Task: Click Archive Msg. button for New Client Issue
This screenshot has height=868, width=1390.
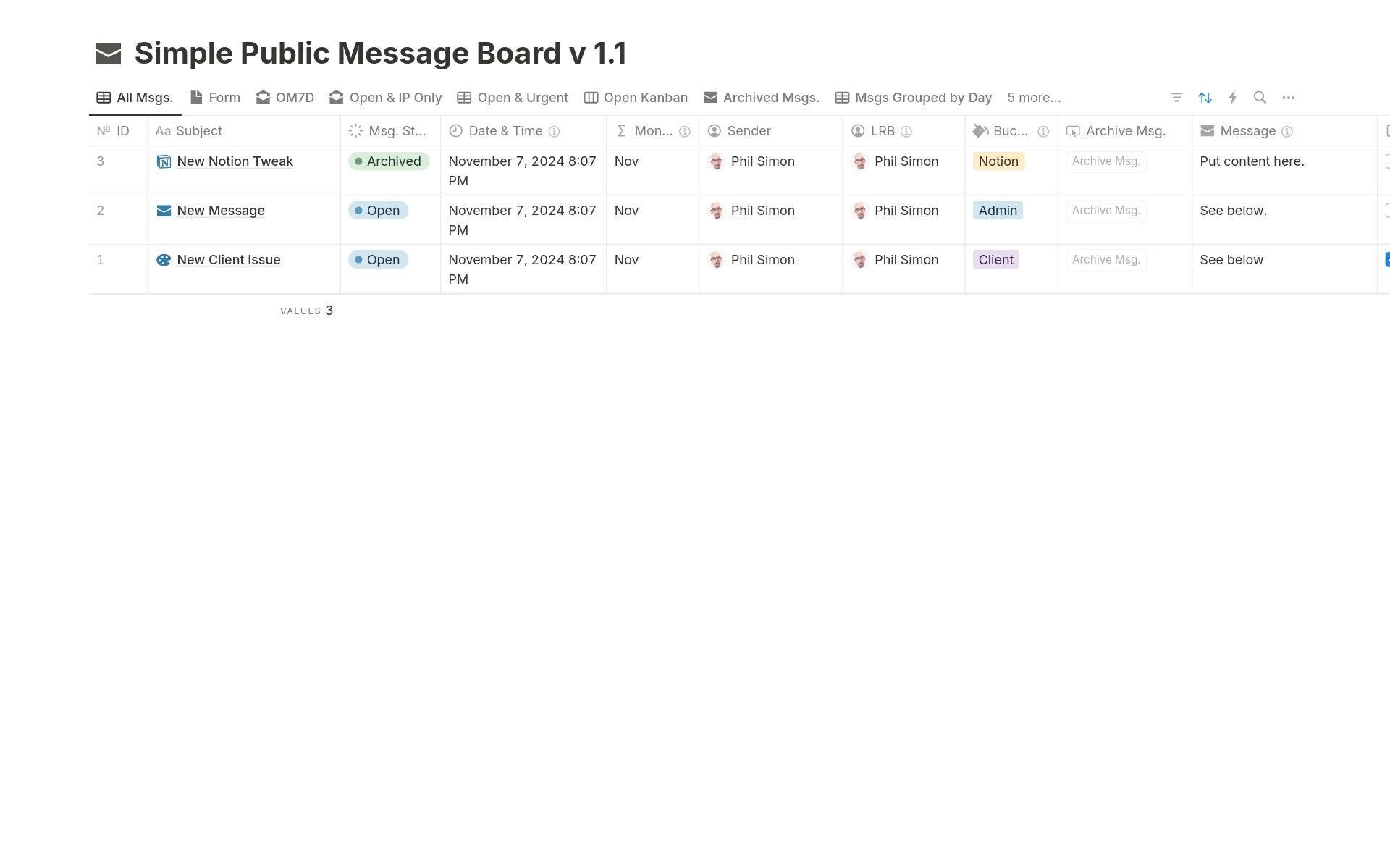Action: pyautogui.click(x=1105, y=260)
